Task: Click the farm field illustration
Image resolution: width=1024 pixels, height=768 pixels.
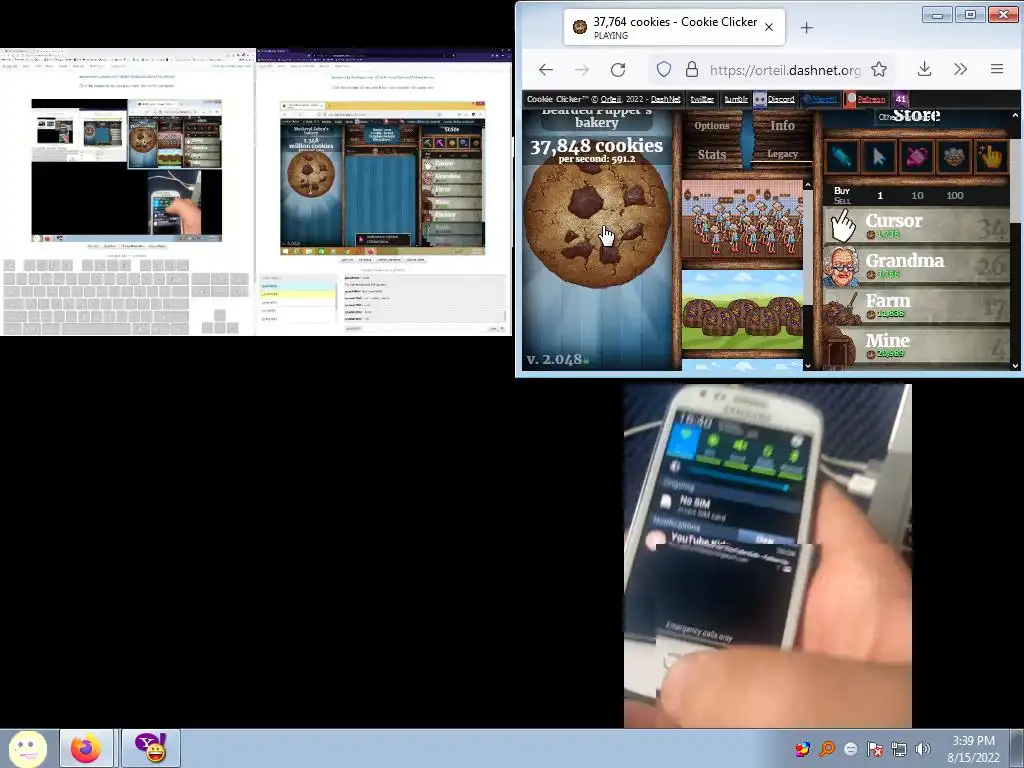Action: tap(742, 310)
